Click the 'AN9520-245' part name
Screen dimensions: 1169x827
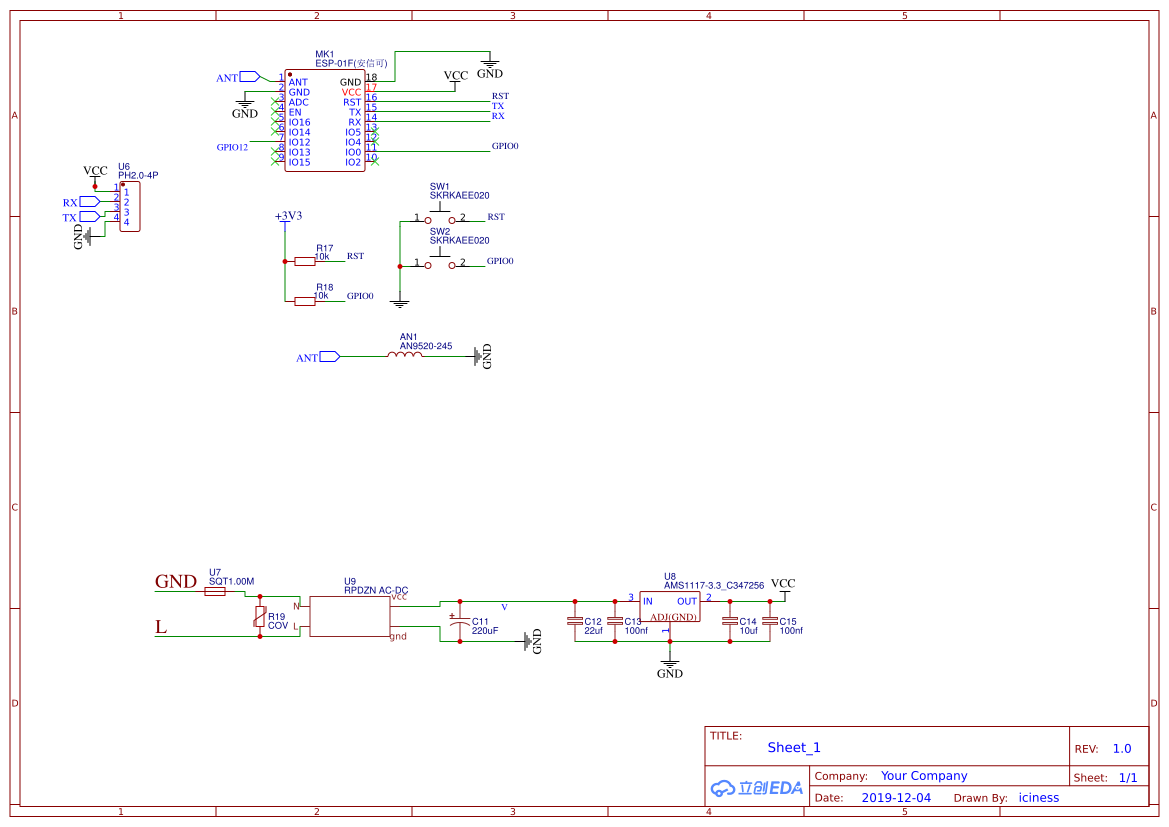coord(426,346)
